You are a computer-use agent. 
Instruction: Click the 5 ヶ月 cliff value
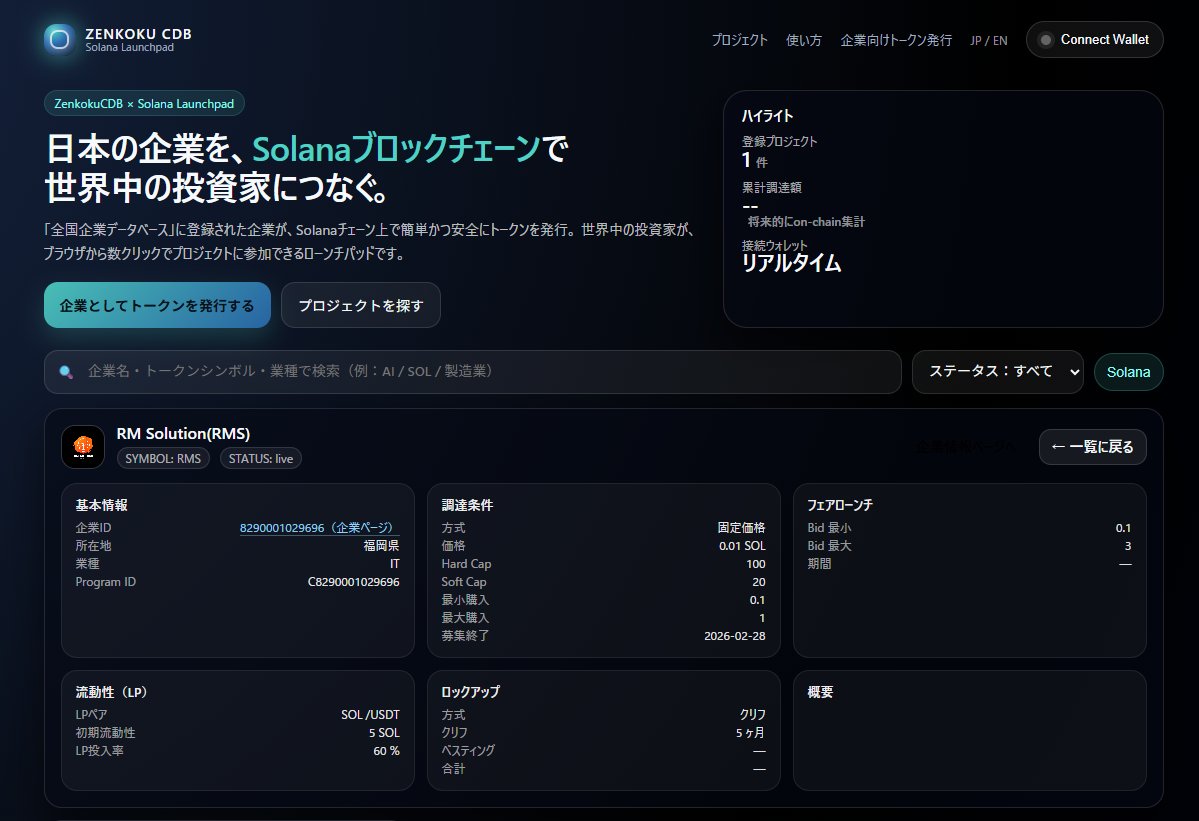751,732
